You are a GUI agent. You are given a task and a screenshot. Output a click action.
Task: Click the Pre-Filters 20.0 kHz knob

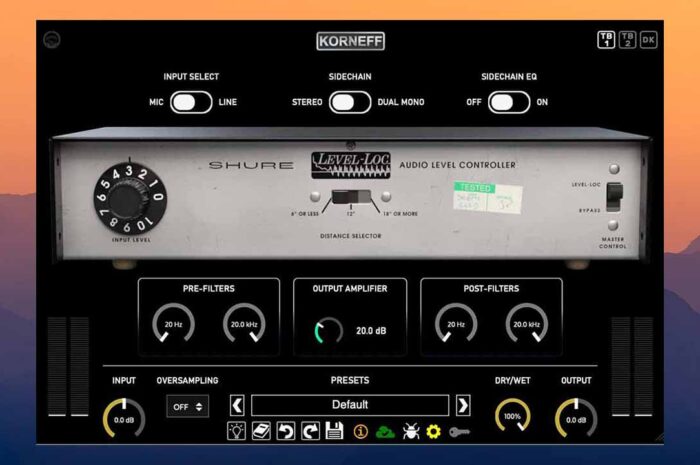[244, 324]
